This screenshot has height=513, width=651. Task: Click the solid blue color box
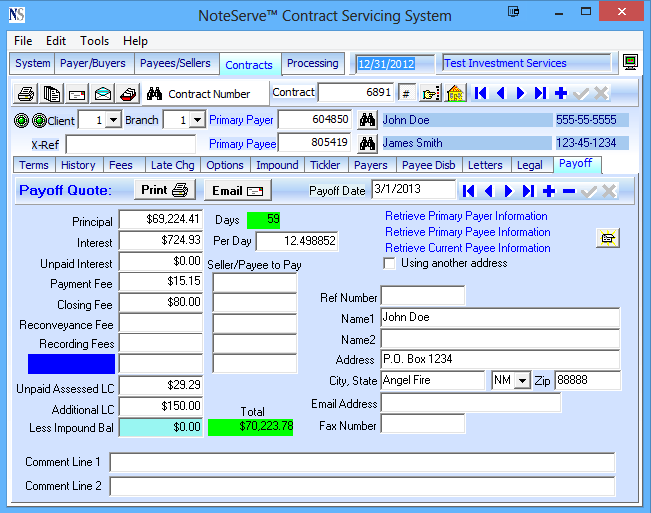pyautogui.click(x=72, y=364)
